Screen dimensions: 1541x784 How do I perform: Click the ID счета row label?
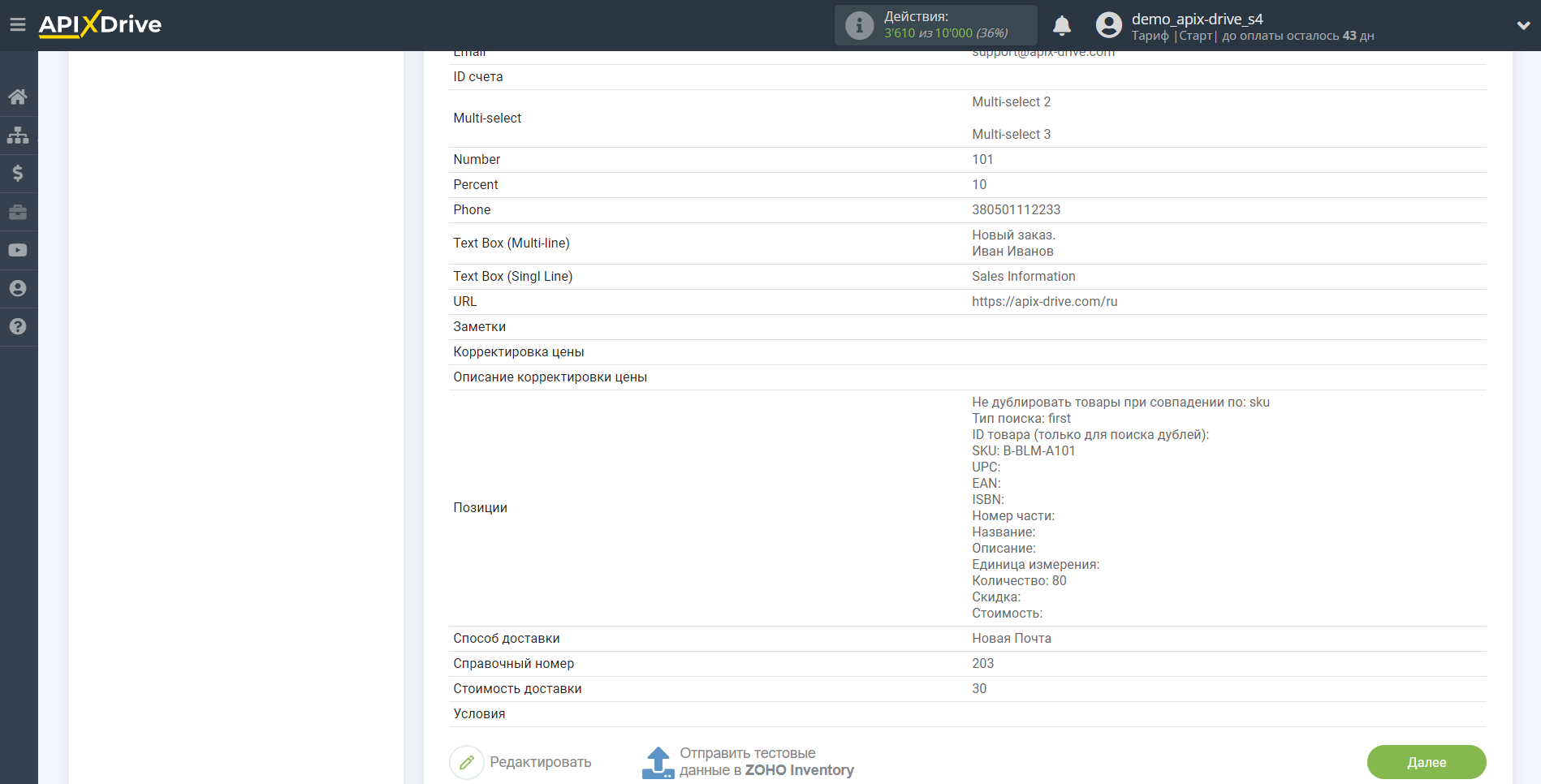(477, 76)
